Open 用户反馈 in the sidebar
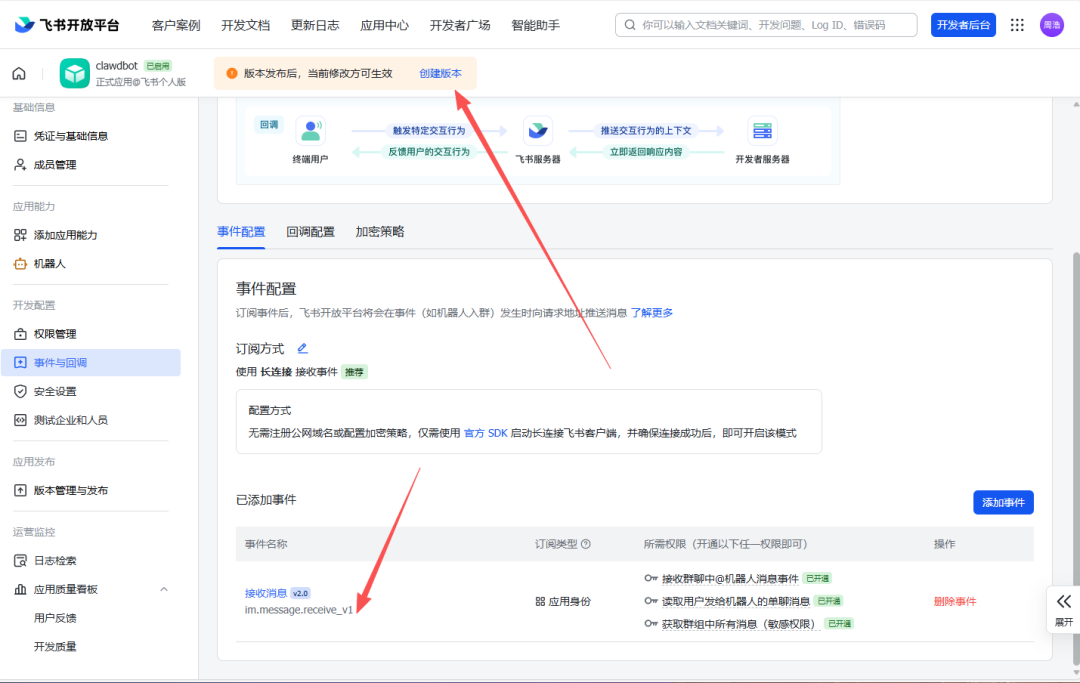This screenshot has height=683, width=1080. 55,618
